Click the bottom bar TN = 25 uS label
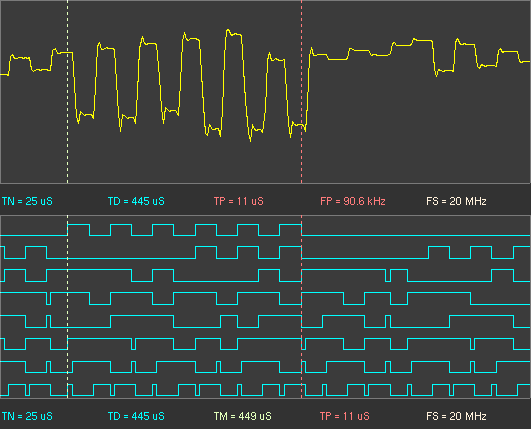The width and height of the screenshot is (531, 429). coord(27,416)
